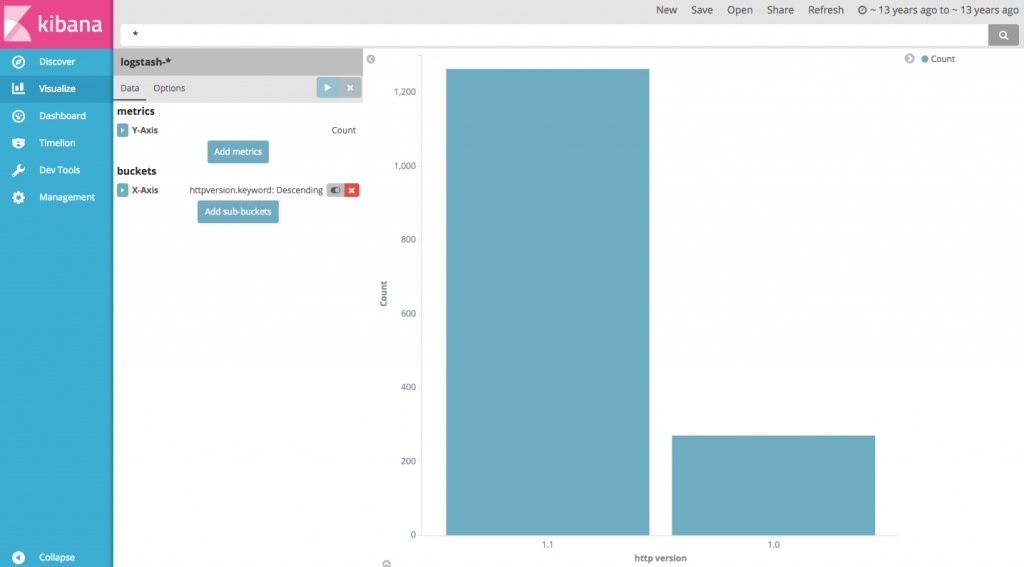Click the Kibana logo

[56, 24]
